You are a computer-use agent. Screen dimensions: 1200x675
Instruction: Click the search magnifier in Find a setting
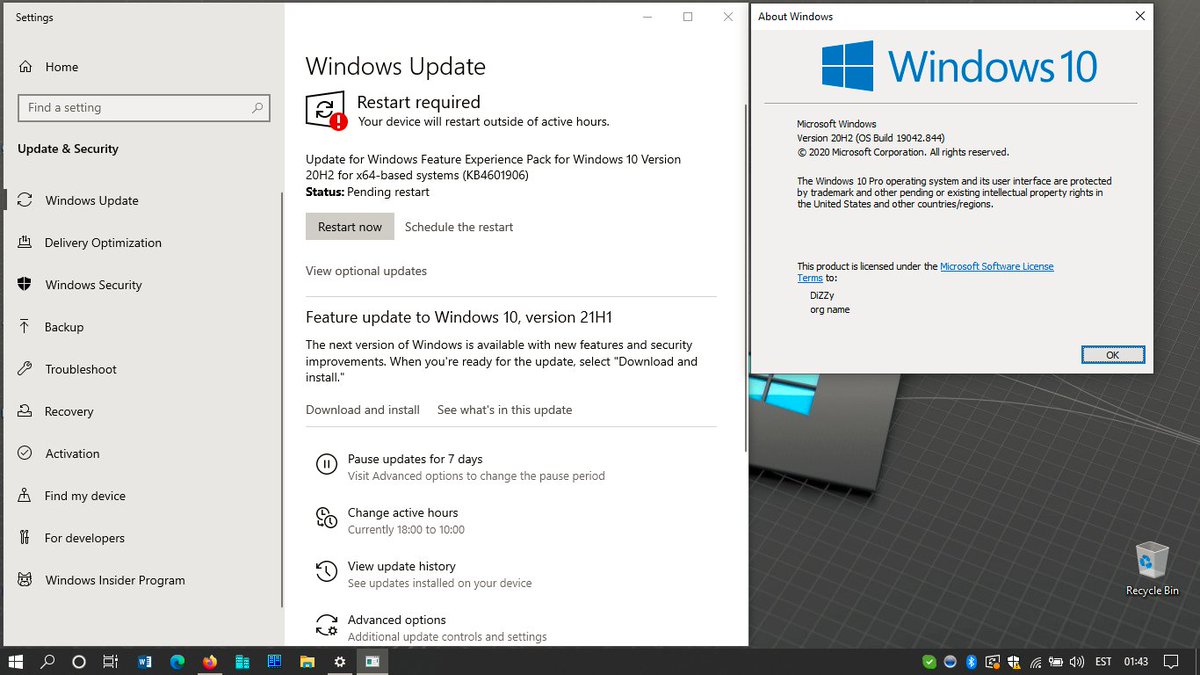click(258, 108)
